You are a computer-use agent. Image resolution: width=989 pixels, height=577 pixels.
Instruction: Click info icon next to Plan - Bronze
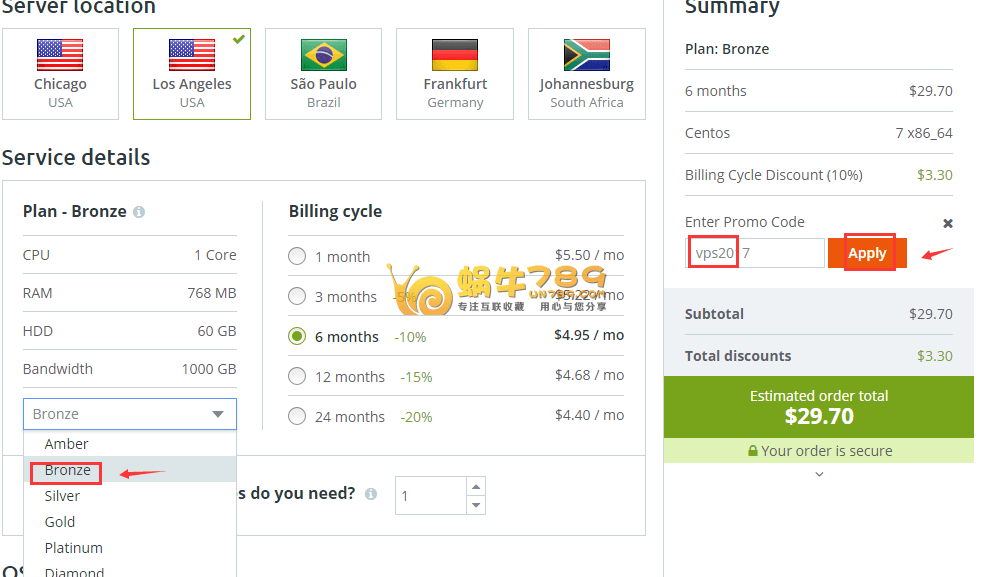pos(139,212)
